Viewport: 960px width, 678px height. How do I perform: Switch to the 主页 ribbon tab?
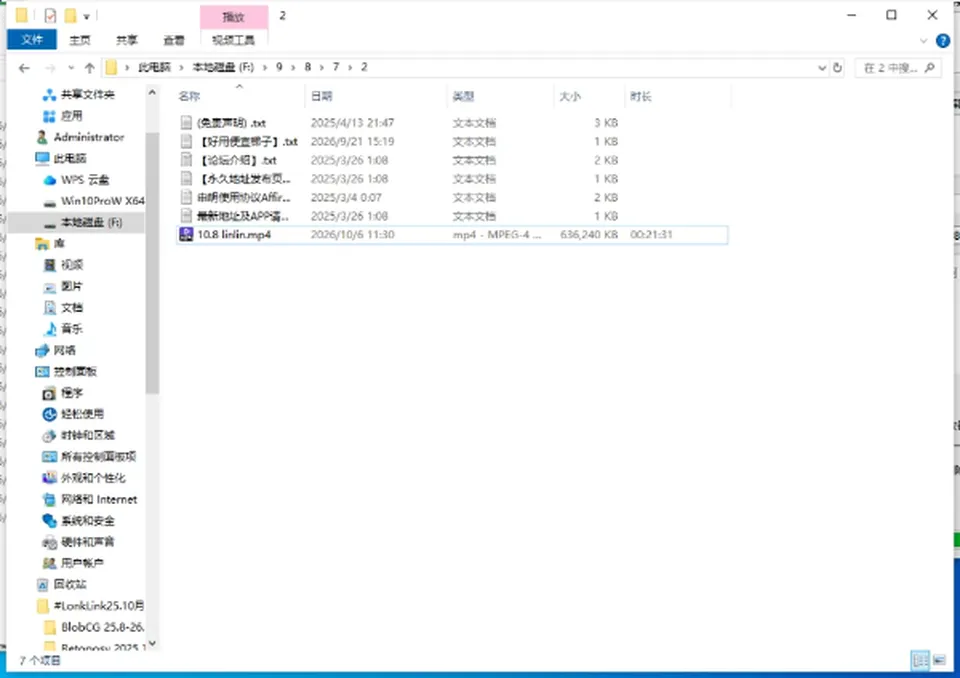point(80,40)
